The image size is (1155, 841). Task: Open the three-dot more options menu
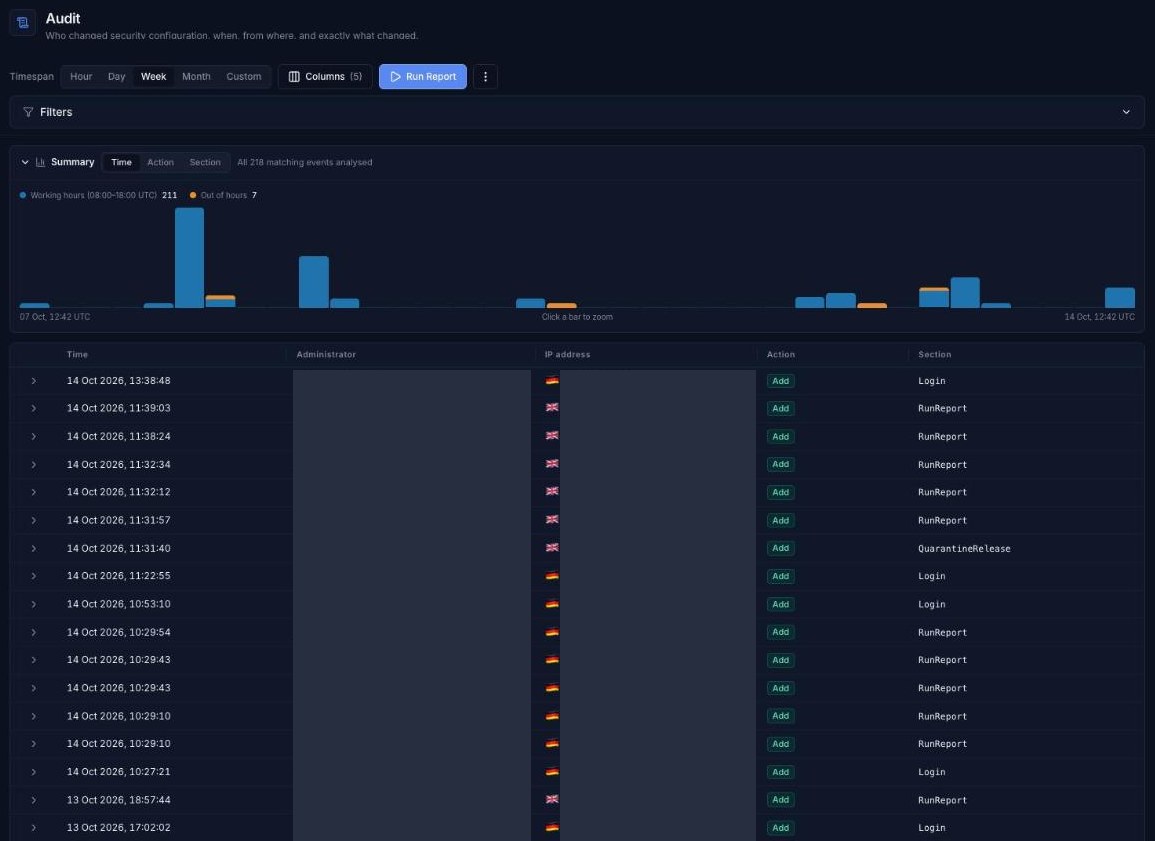tap(485, 77)
